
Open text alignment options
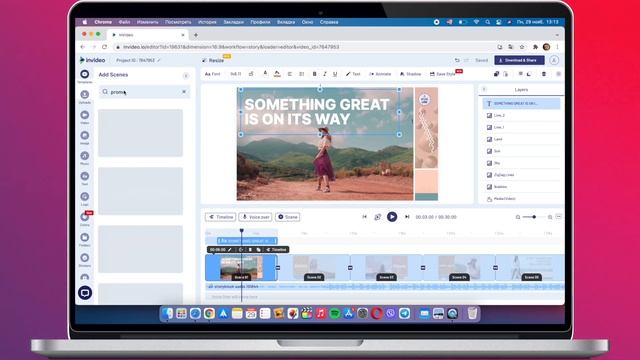point(290,74)
